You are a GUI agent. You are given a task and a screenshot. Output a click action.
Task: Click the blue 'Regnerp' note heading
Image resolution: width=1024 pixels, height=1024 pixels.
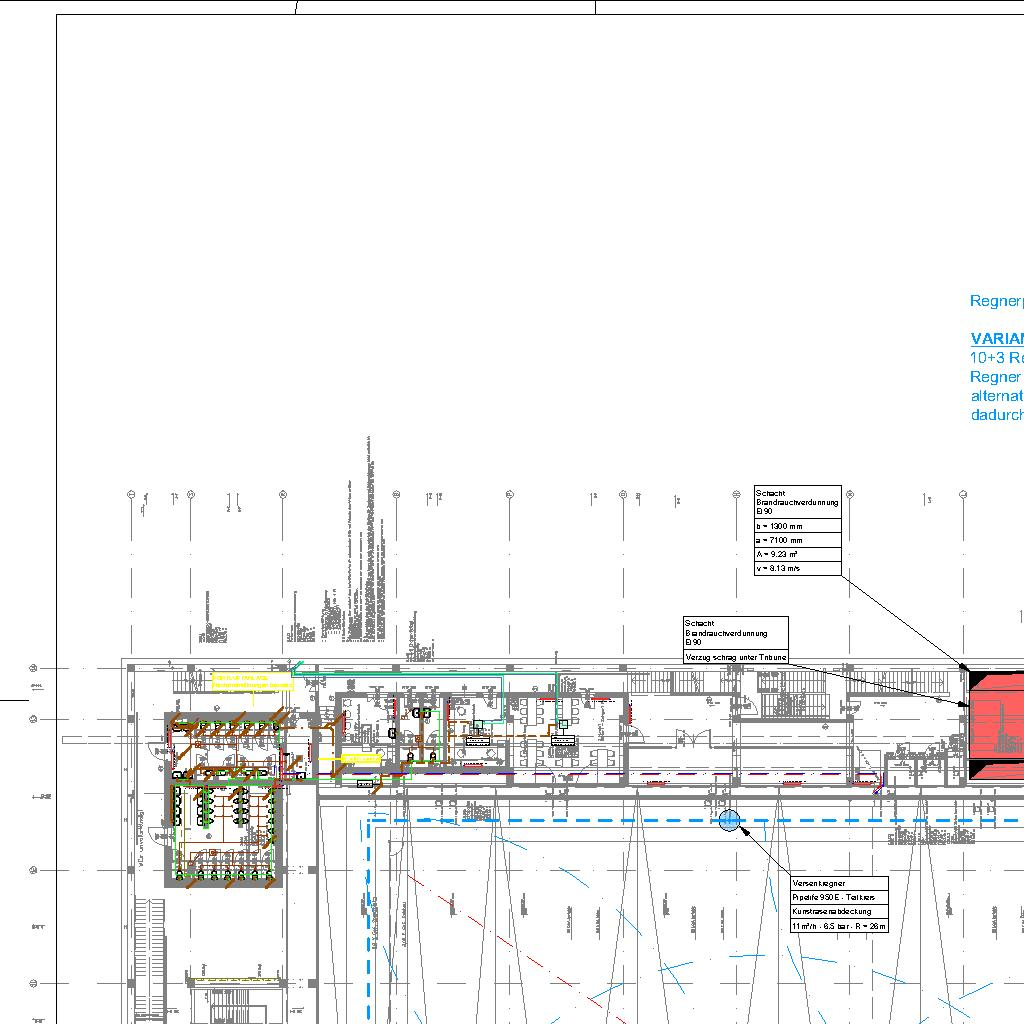(x=996, y=301)
